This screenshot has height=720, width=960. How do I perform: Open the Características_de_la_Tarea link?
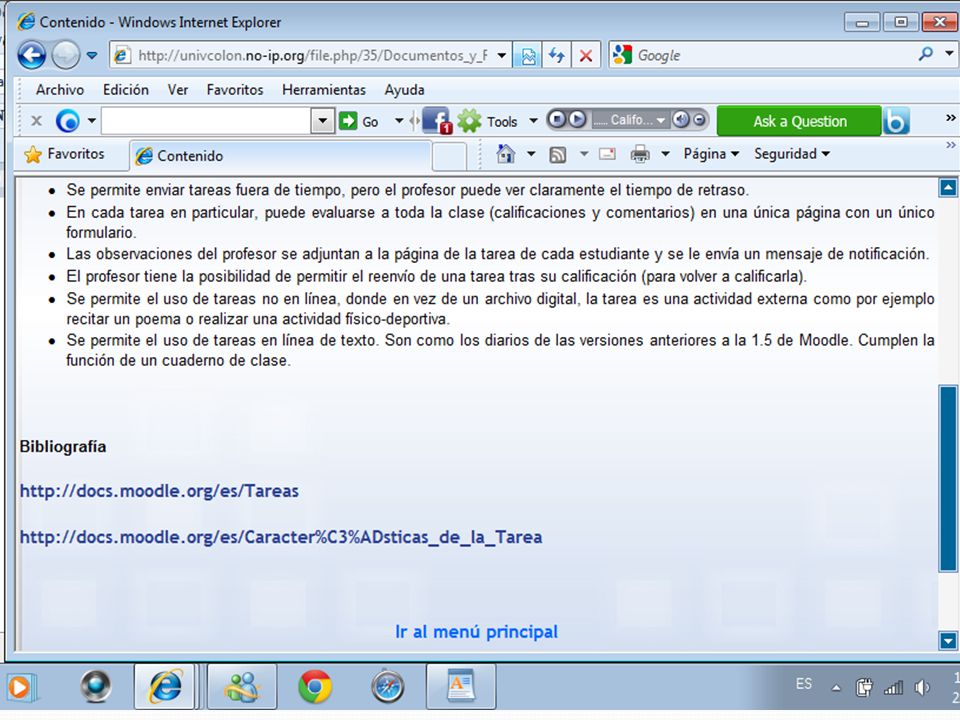(x=281, y=537)
